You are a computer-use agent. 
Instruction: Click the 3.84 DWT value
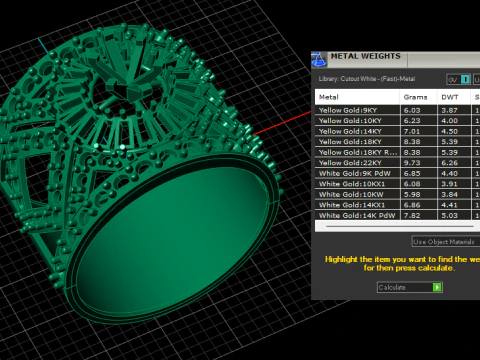click(x=450, y=195)
